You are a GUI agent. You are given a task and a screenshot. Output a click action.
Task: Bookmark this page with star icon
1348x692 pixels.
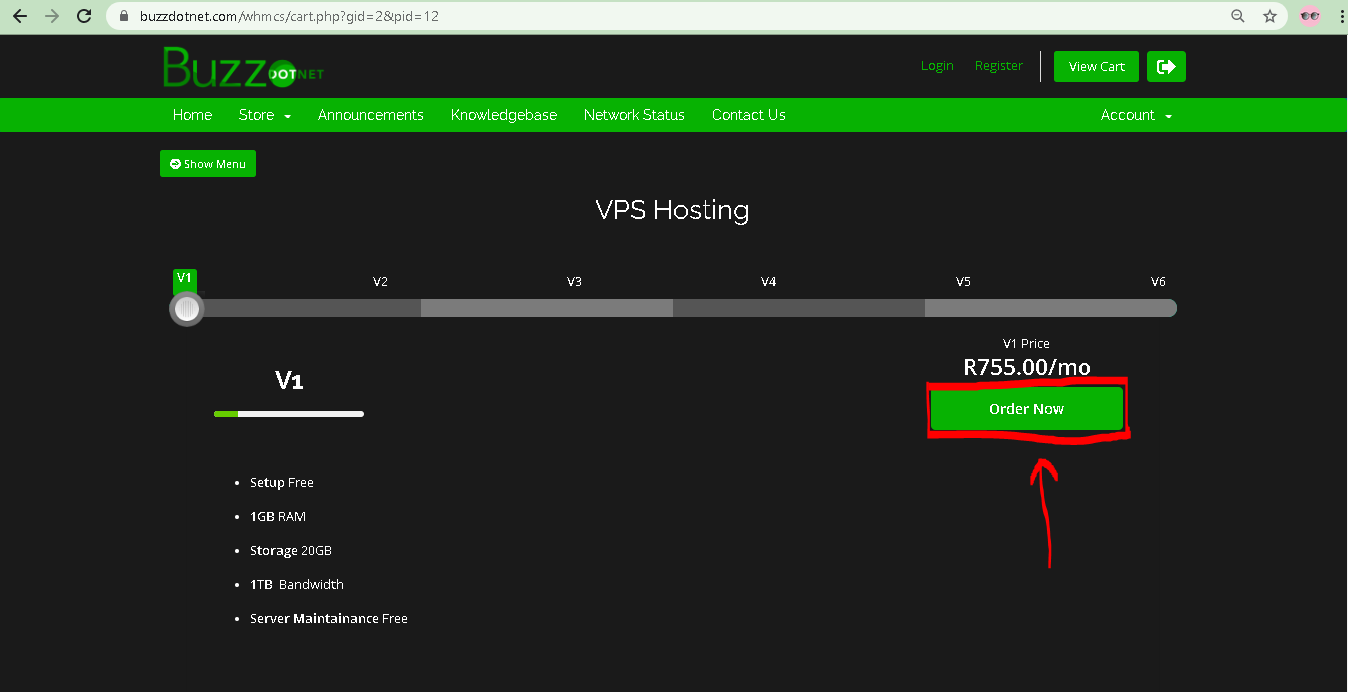point(1270,16)
